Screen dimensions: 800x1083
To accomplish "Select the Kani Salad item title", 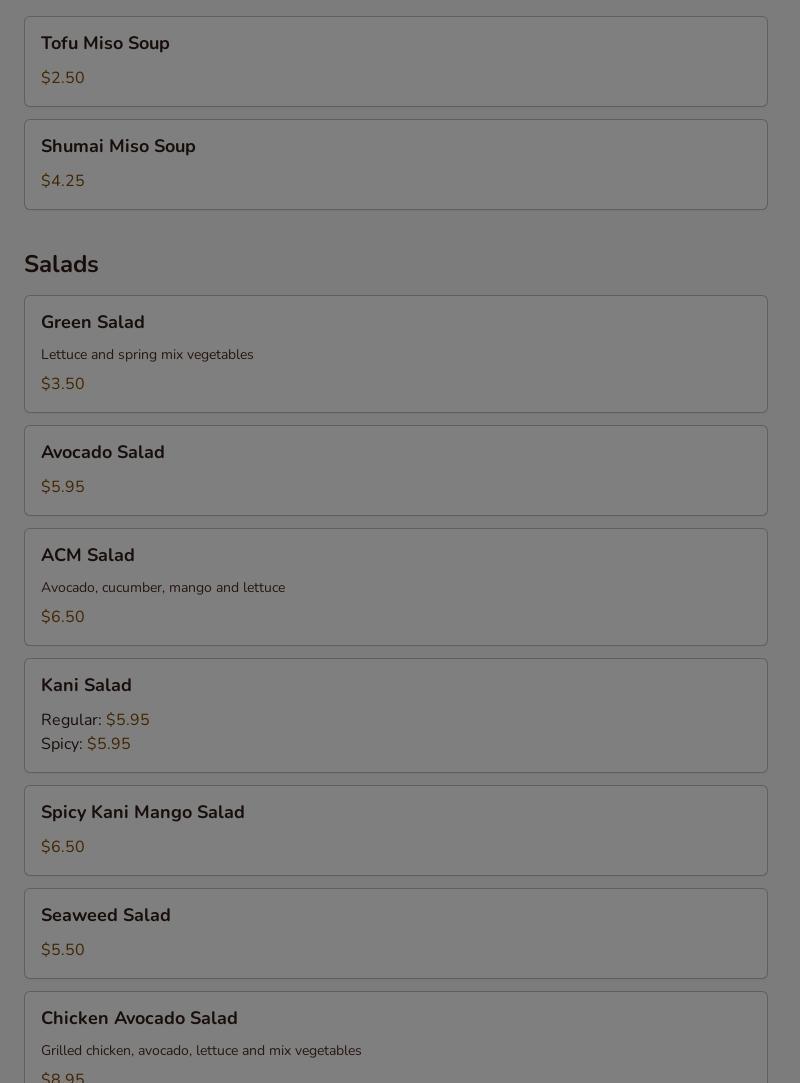I will click(x=86, y=685).
